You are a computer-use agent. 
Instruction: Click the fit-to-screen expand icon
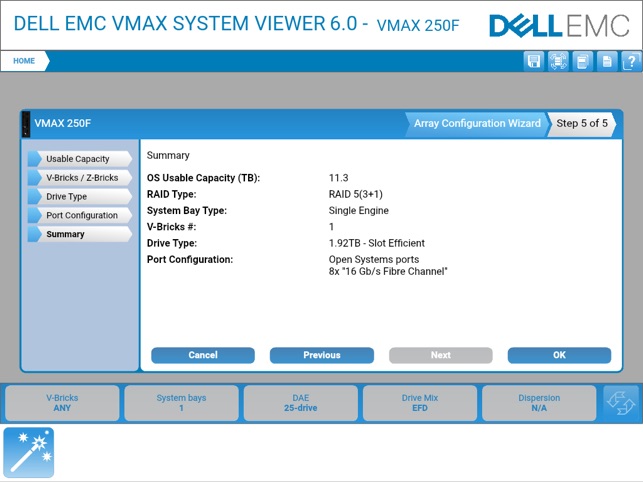click(x=558, y=62)
